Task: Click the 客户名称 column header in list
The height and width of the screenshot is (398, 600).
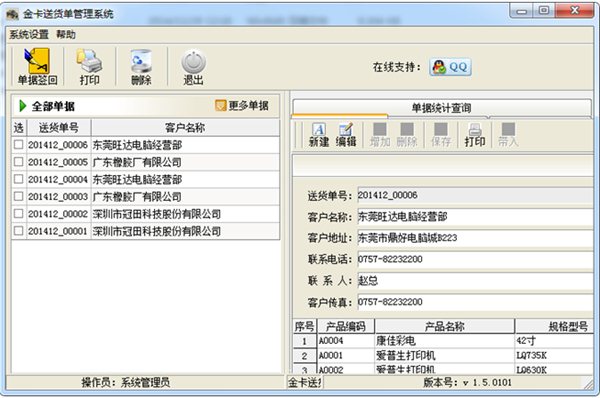Action: [x=185, y=127]
